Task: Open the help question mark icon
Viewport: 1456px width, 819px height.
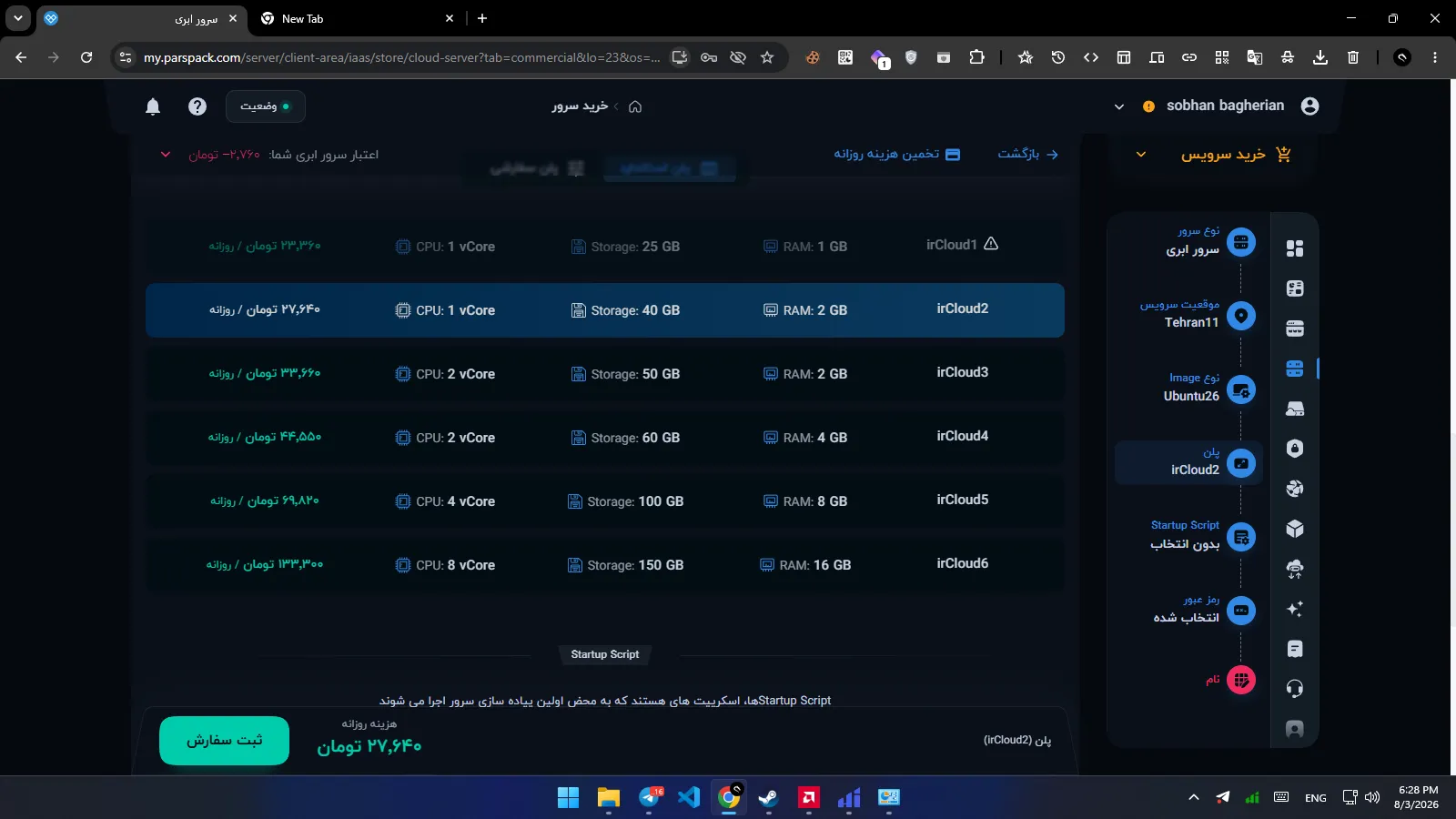Action: (197, 106)
